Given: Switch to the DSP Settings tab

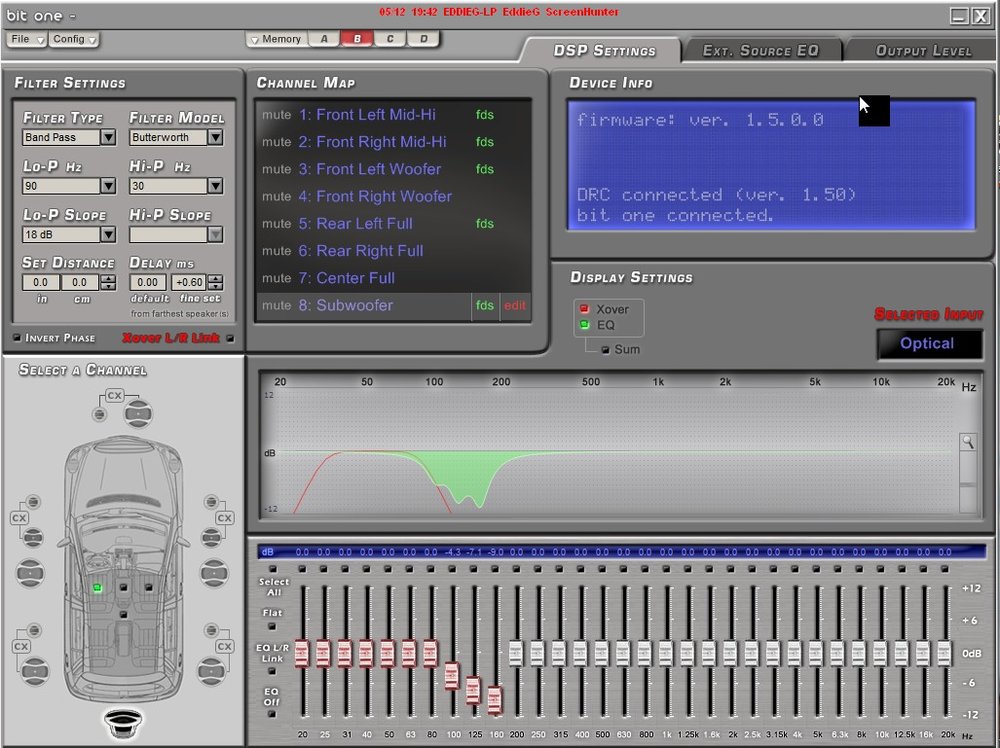Looking at the screenshot, I should 604,50.
